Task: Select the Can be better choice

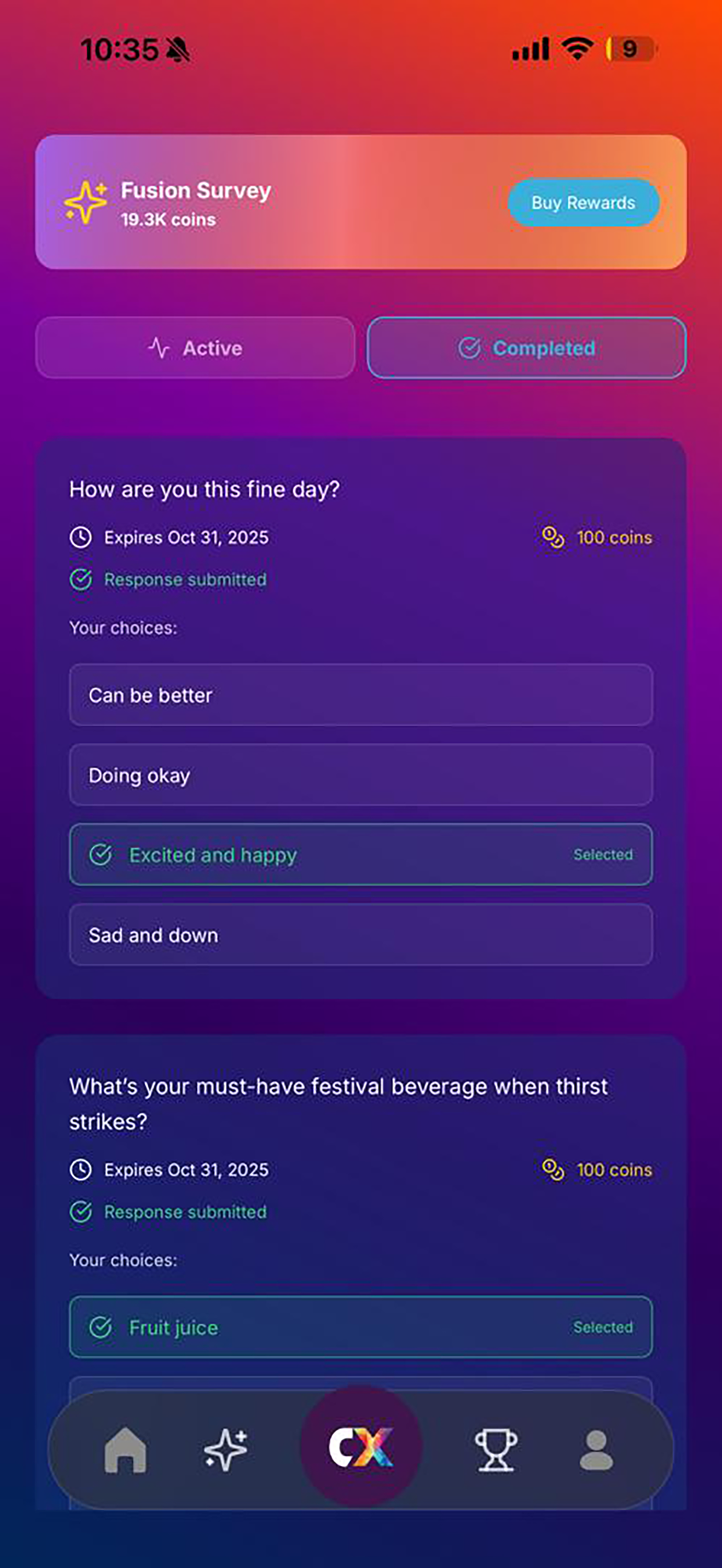Action: [x=361, y=694]
